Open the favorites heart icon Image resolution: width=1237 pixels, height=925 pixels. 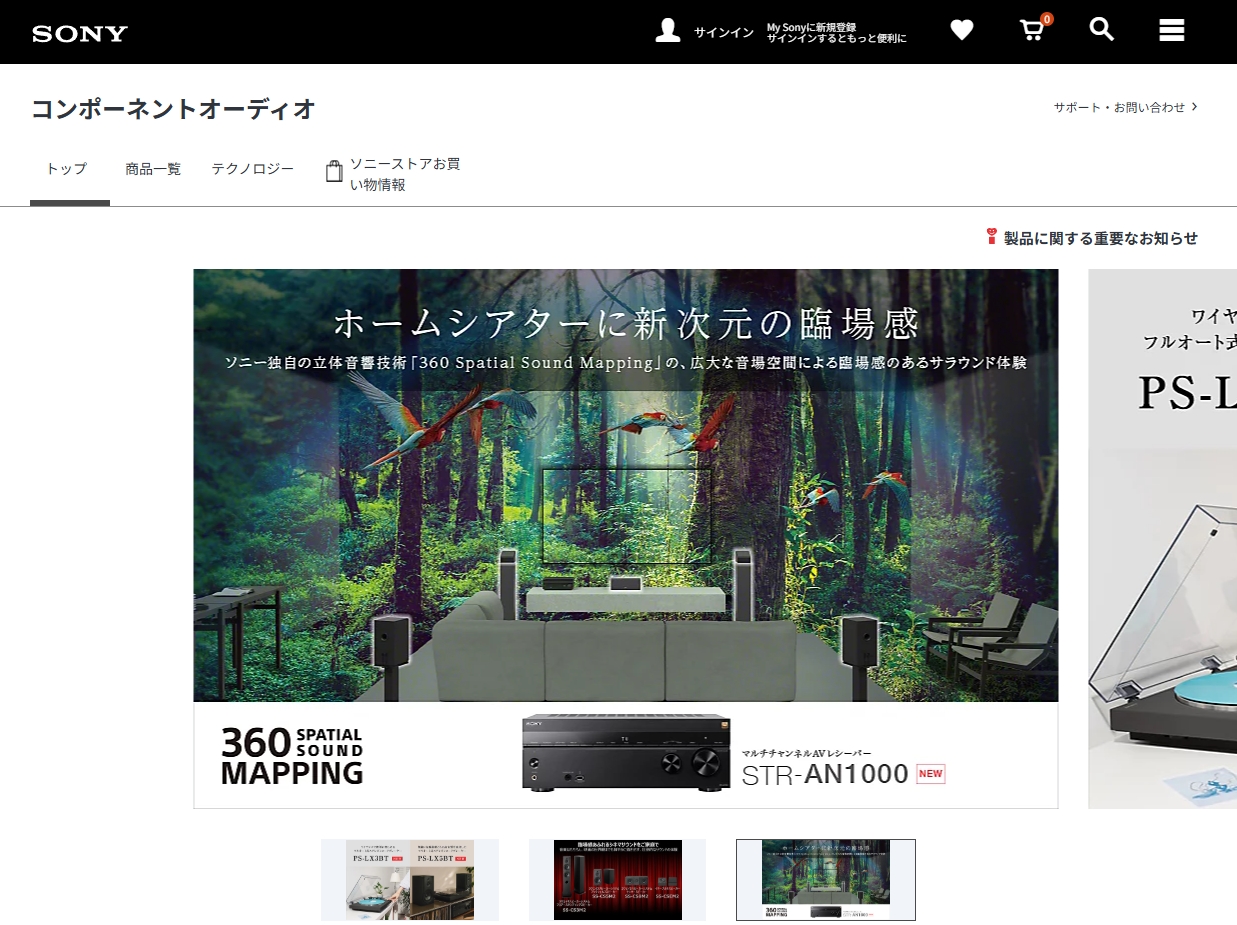[x=961, y=31]
